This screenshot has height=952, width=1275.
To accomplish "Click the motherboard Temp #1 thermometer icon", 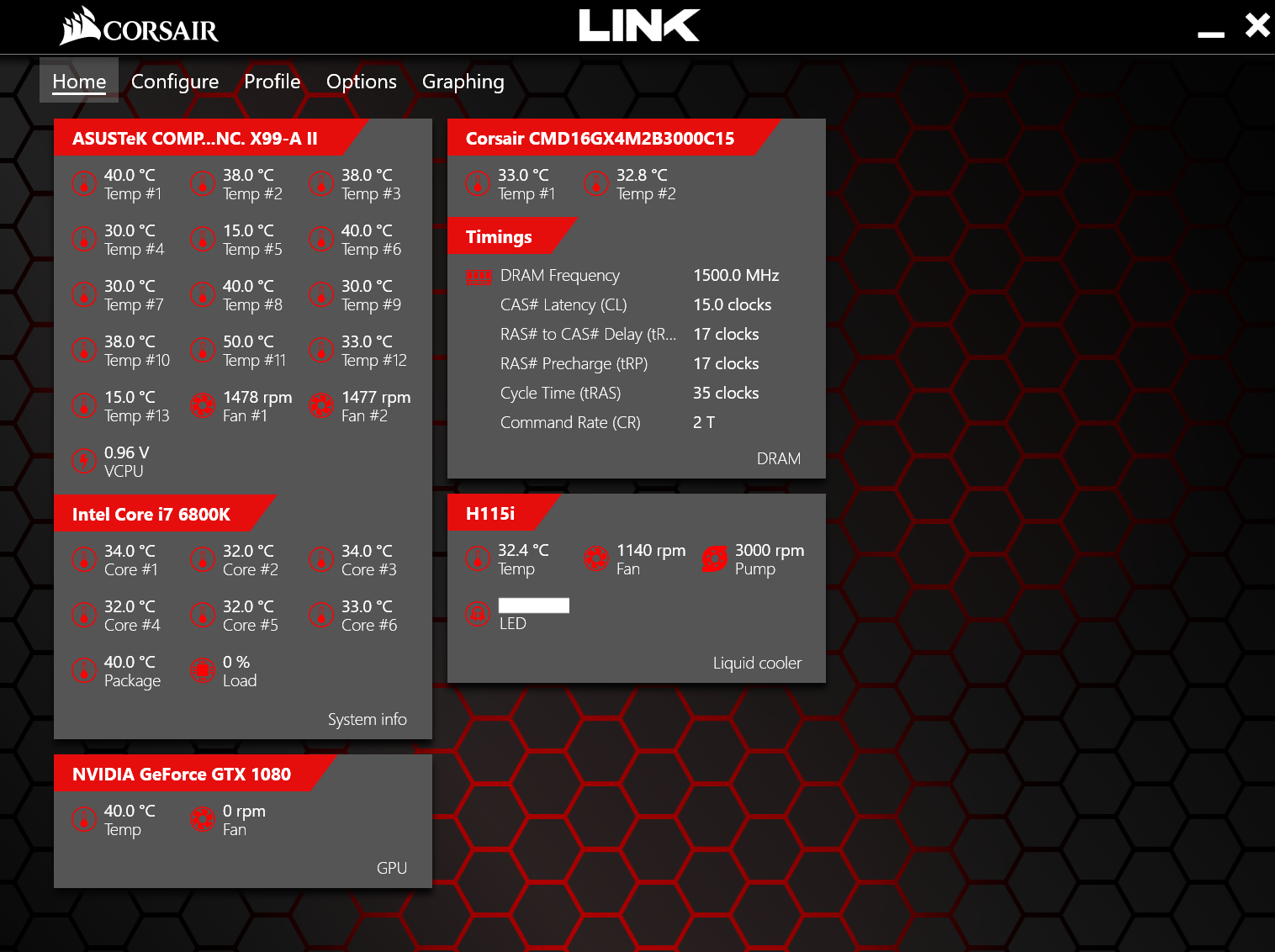I will (x=84, y=184).
